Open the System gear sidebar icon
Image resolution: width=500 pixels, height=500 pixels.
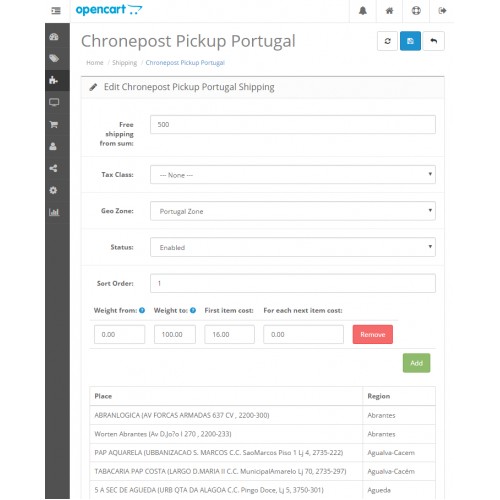pyautogui.click(x=53, y=190)
